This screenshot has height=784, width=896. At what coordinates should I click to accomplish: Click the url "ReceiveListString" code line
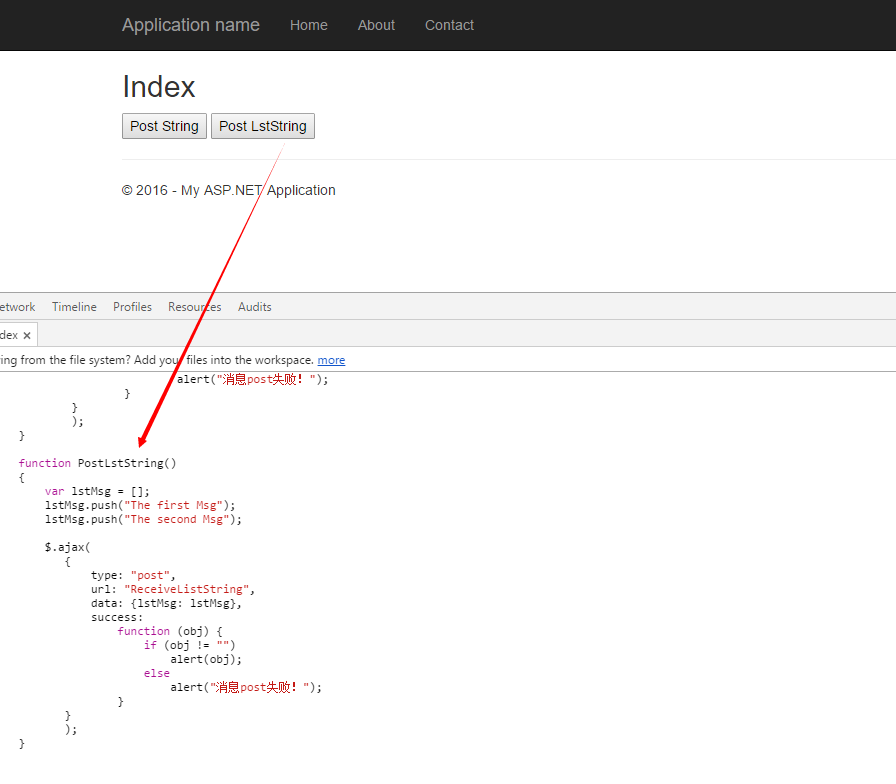[x=173, y=589]
